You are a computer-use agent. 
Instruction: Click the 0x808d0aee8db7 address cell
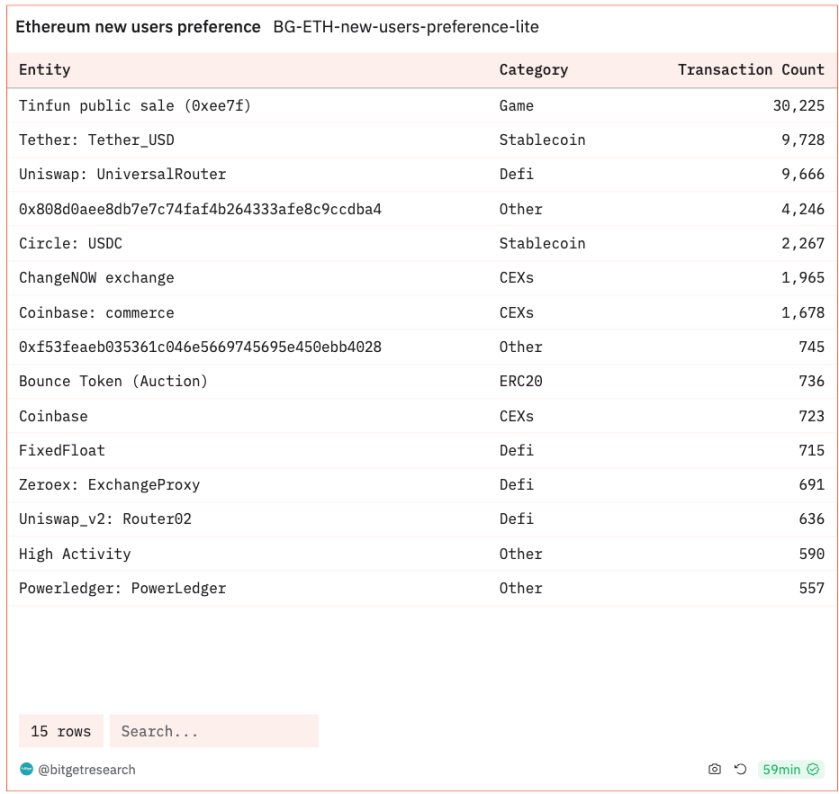click(200, 209)
